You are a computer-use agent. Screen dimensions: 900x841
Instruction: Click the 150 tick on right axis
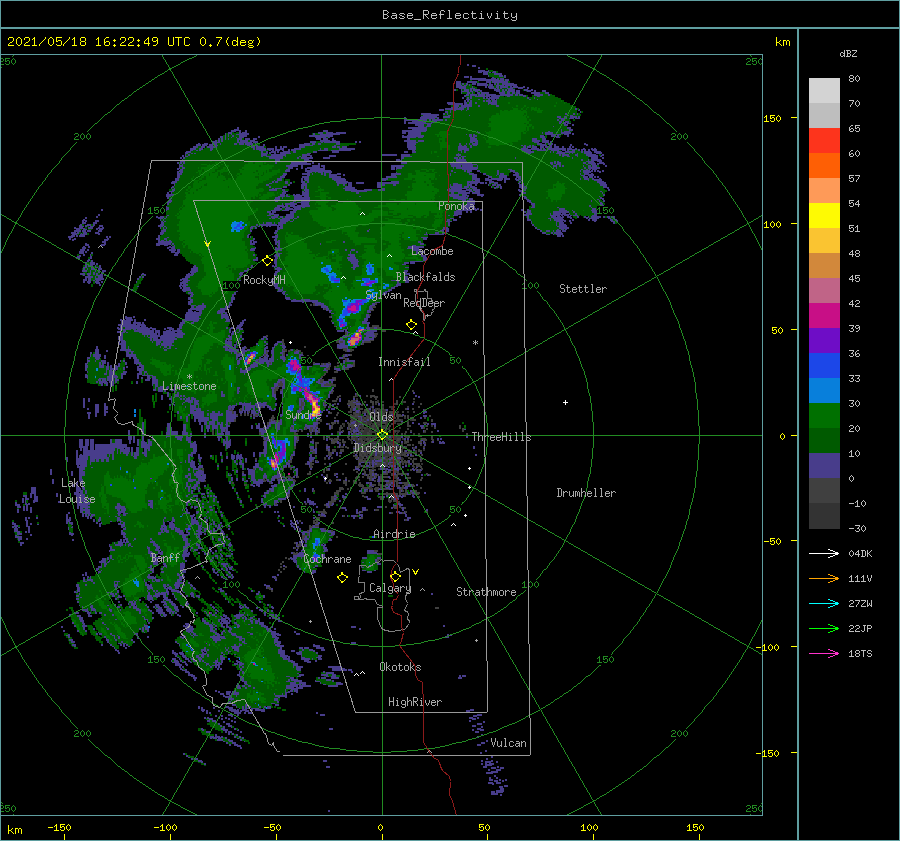coord(773,118)
